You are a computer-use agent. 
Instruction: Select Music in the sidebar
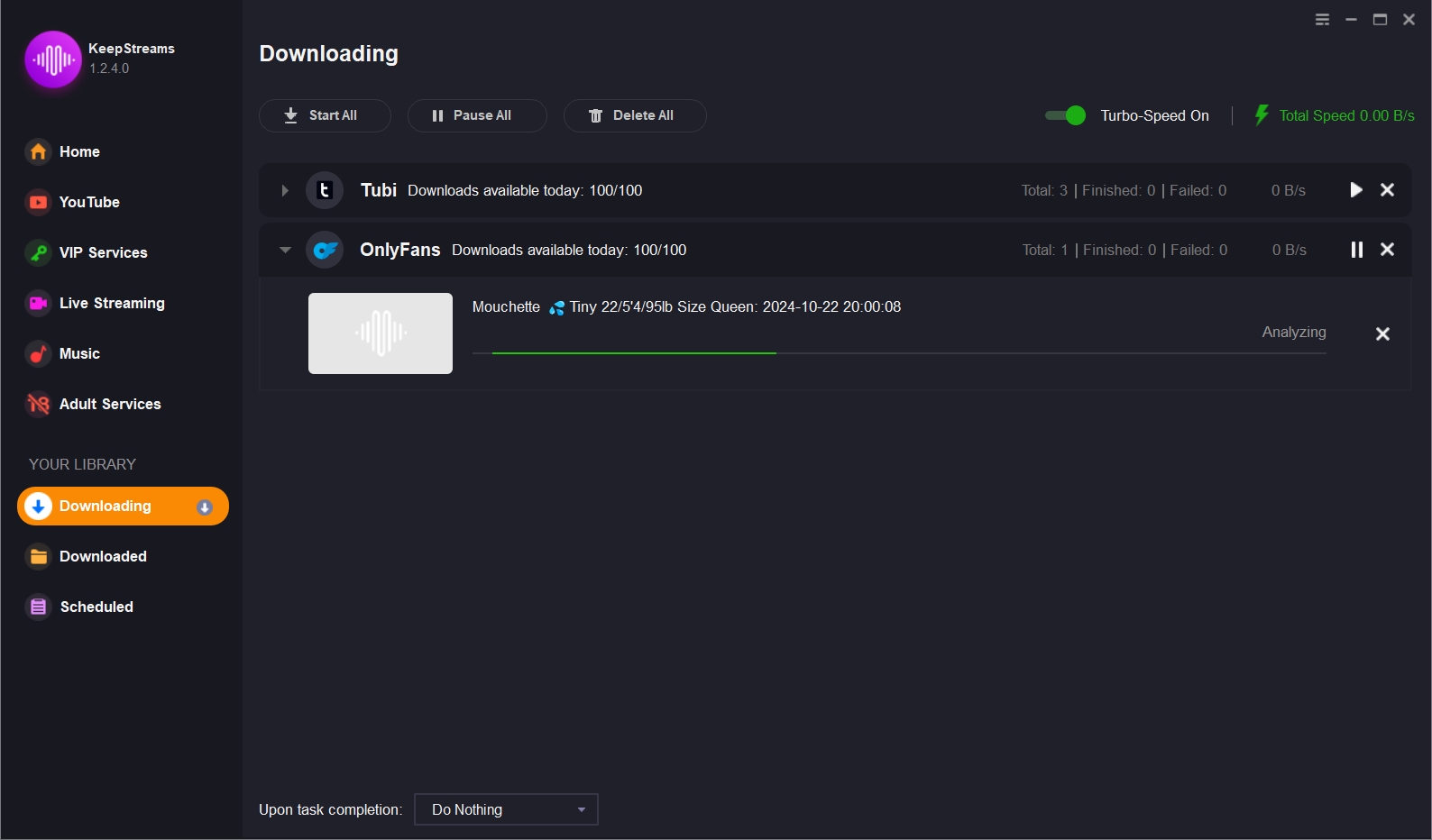pos(79,353)
